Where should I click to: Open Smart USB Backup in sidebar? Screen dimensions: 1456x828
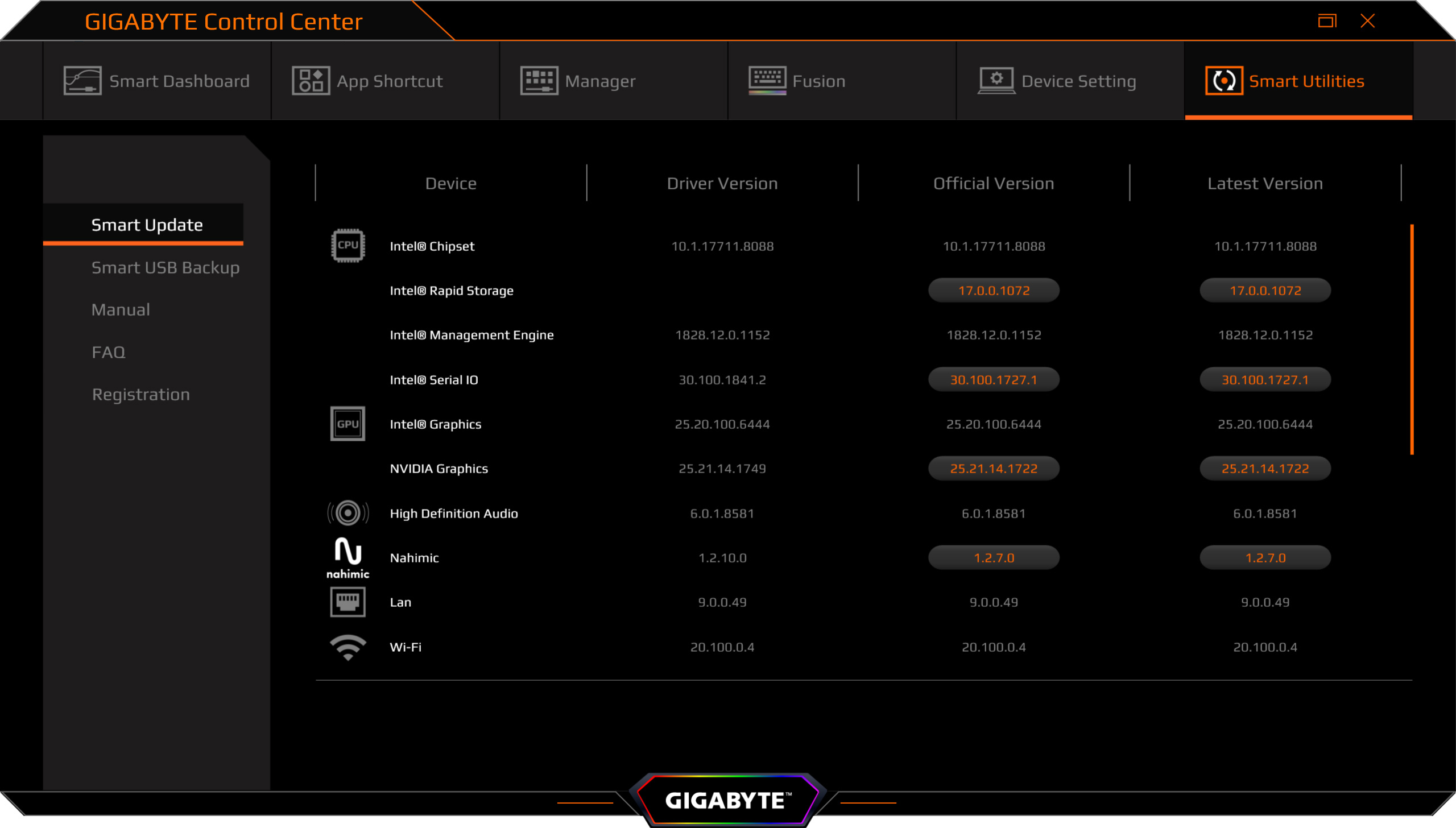tap(165, 267)
